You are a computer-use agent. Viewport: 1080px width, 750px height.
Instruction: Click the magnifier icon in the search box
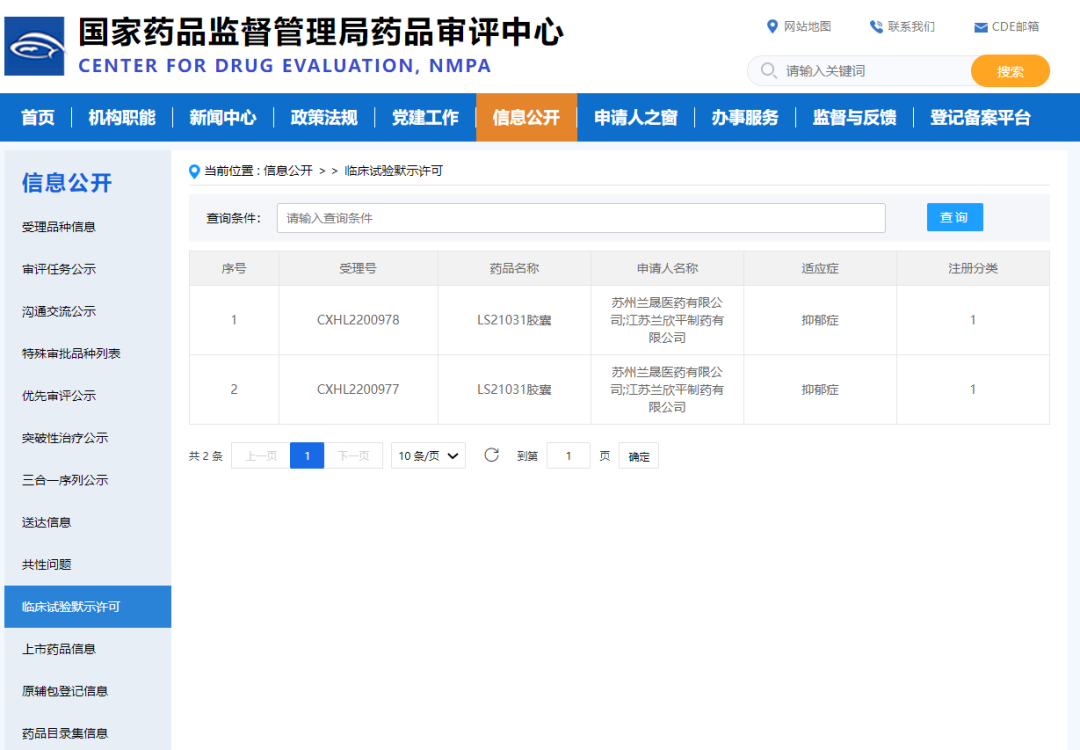pyautogui.click(x=766, y=71)
